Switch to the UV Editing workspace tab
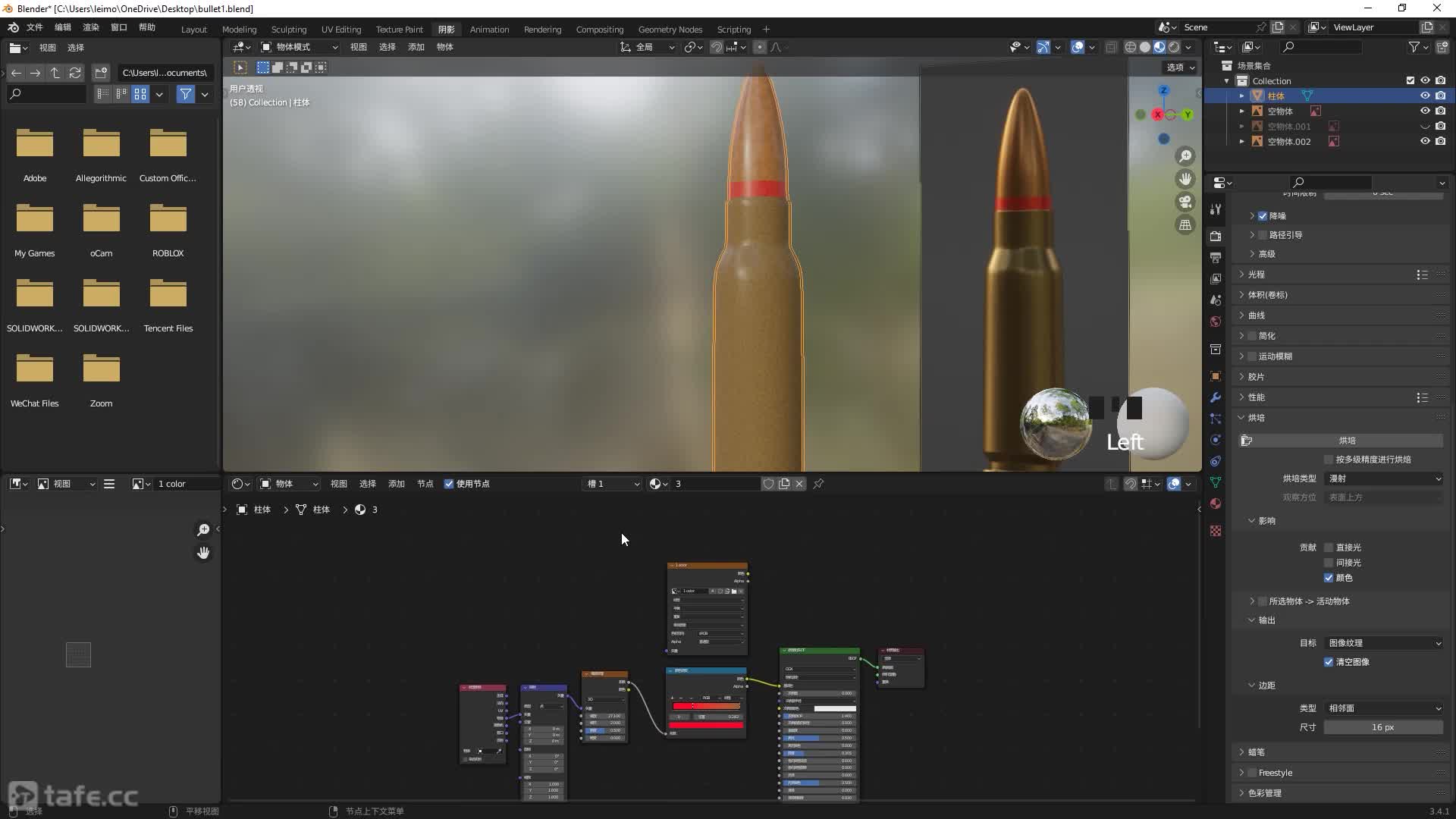This screenshot has height=819, width=1456. pyautogui.click(x=341, y=30)
